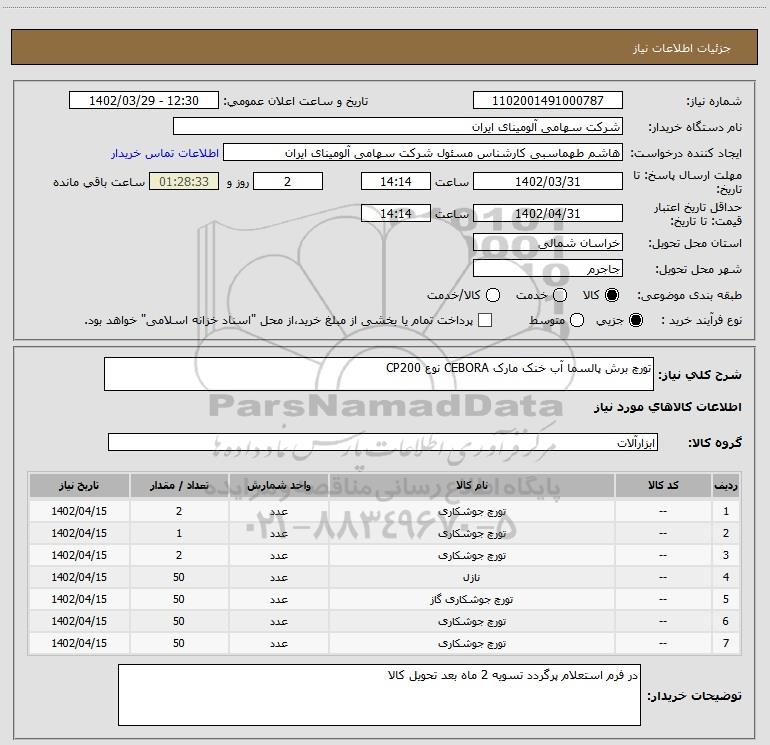Click the شرح کلی نیاز description box
The image size is (770, 745).
point(377,374)
